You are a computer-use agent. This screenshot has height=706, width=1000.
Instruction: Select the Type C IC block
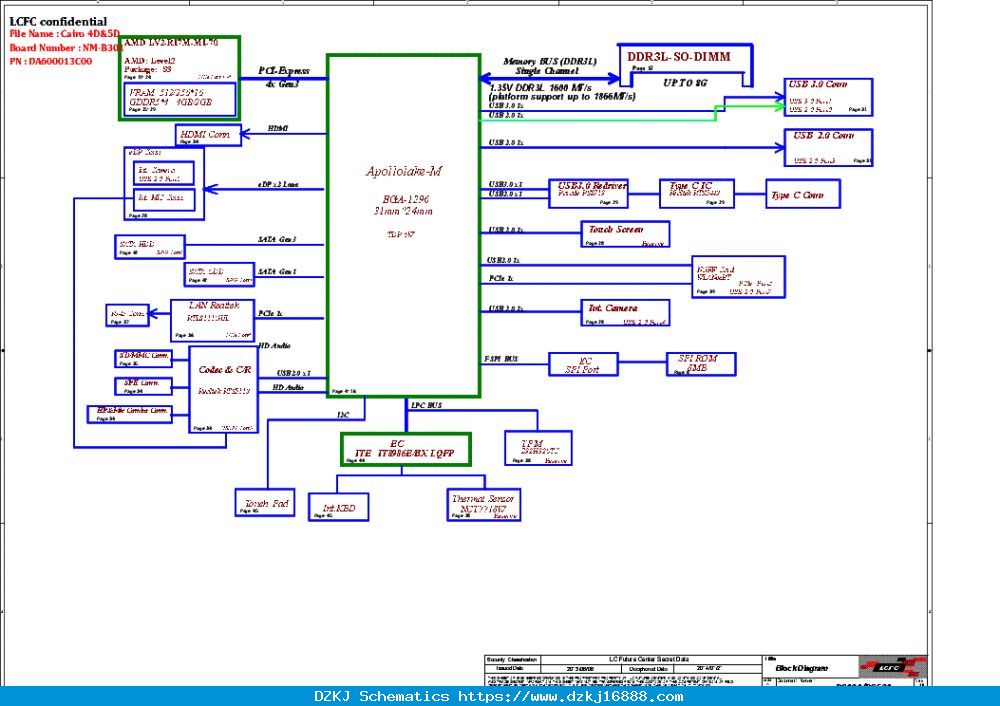click(696, 193)
